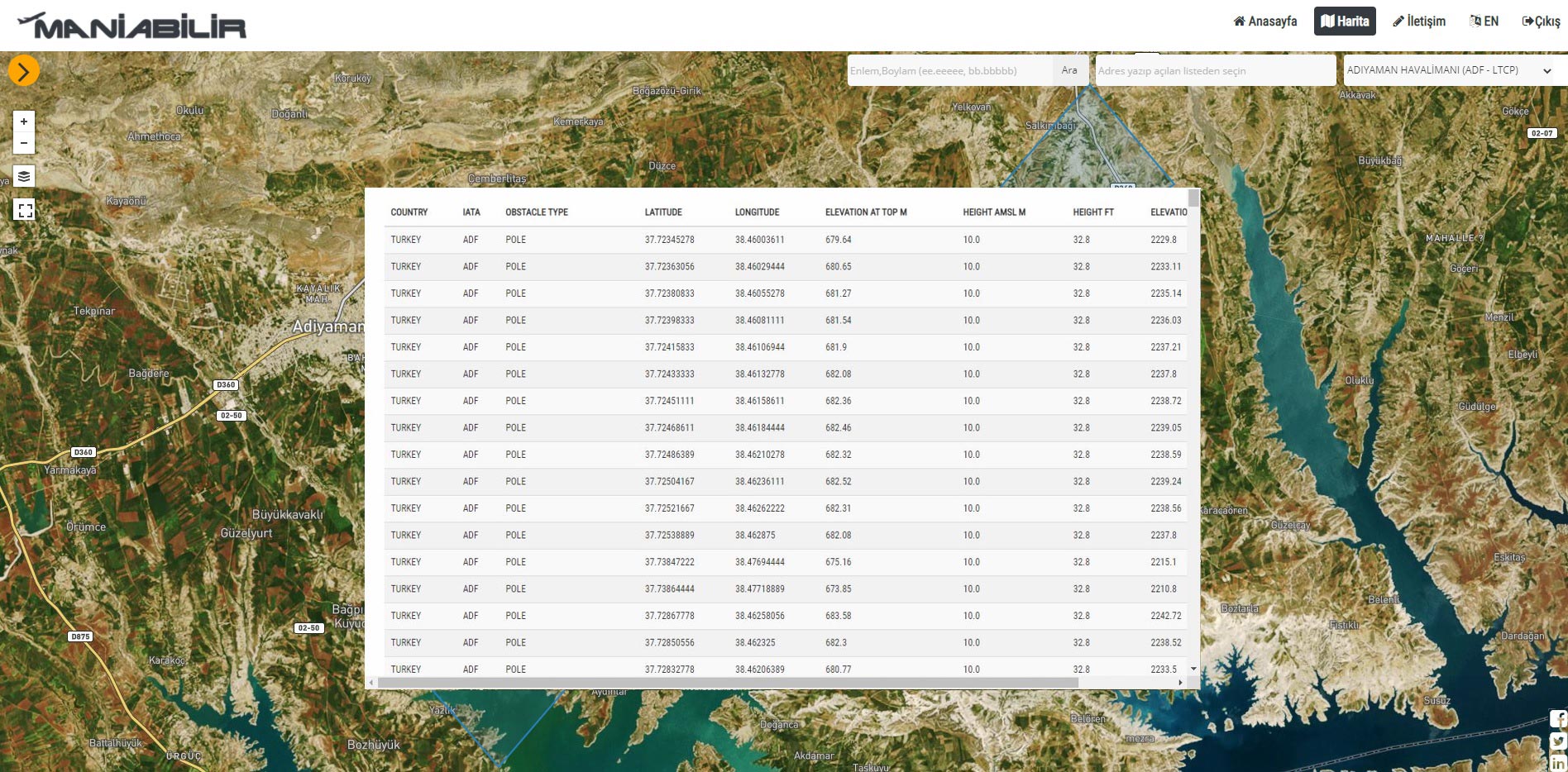This screenshot has height=772, width=1568.
Task: Click the table's horizontal scrollbar
Action: pos(728,683)
